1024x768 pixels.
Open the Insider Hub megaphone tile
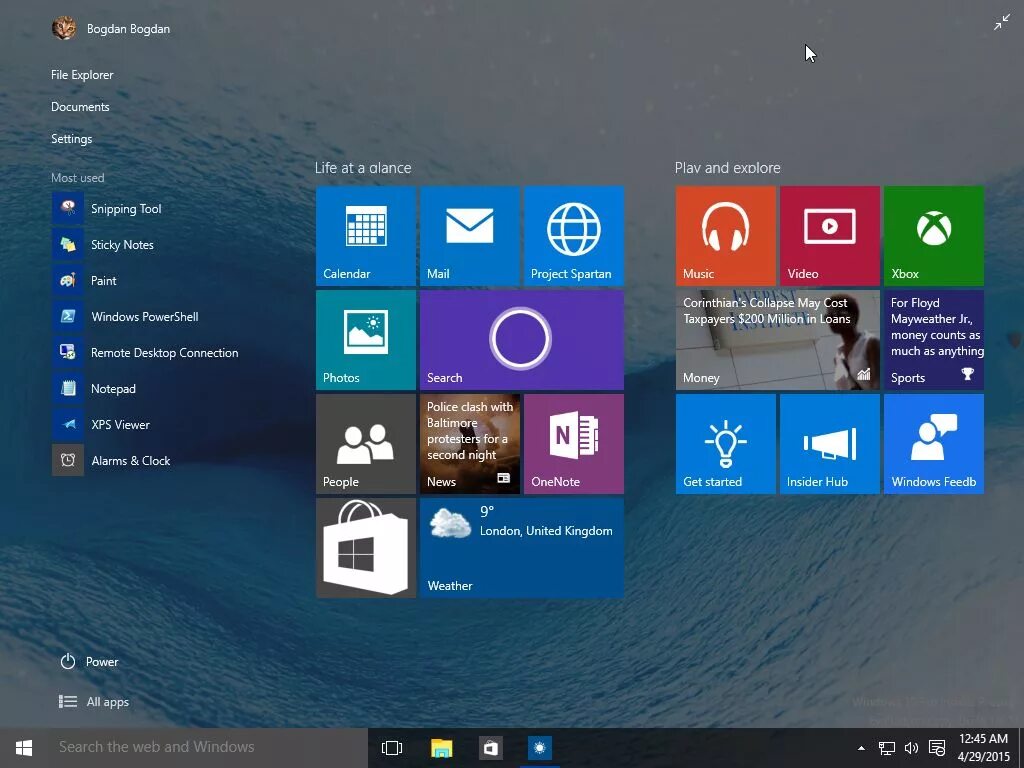(829, 443)
